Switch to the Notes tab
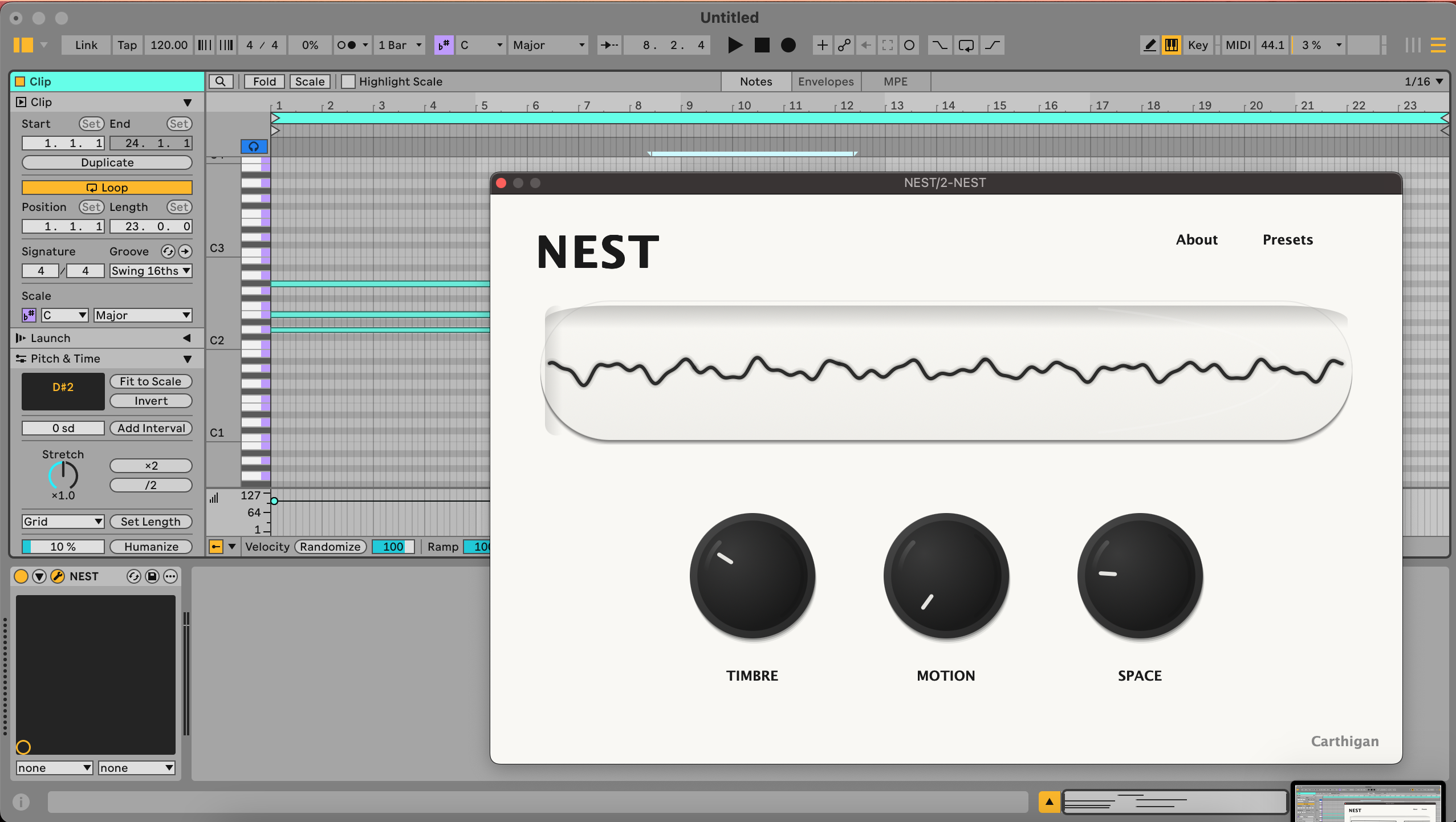This screenshot has height=822, width=1456. click(x=756, y=82)
